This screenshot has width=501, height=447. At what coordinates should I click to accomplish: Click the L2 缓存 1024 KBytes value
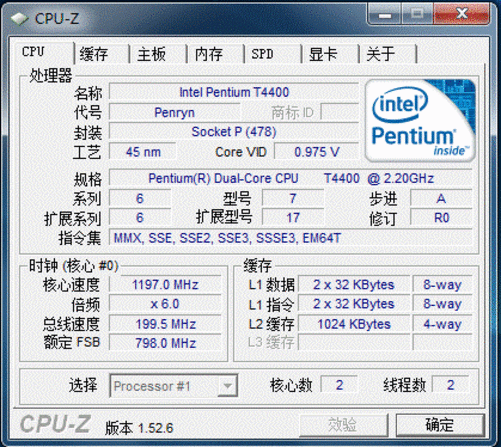coord(354,324)
